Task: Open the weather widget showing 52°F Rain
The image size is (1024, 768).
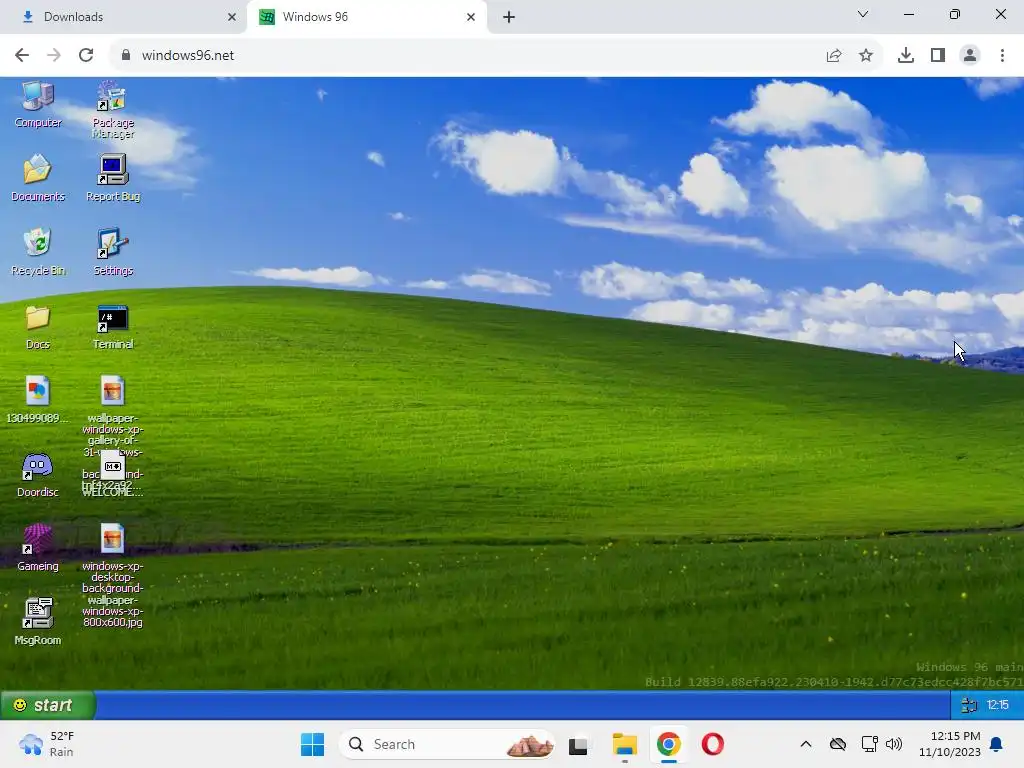Action: coord(47,744)
